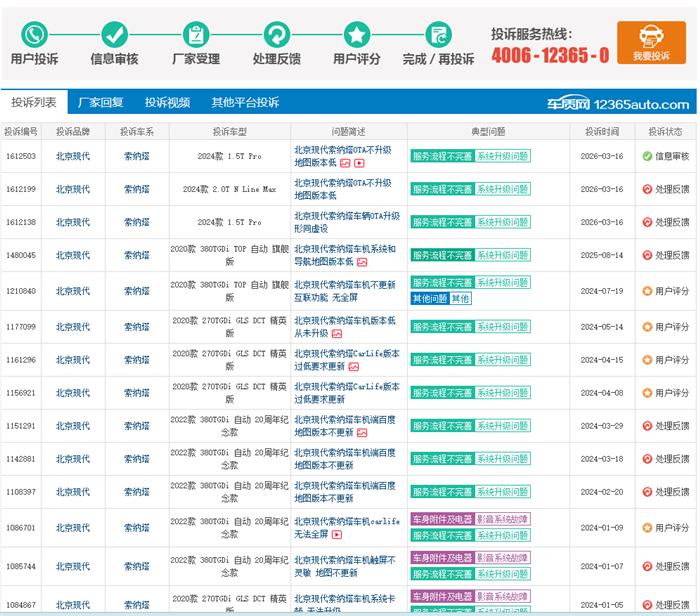Viewport: 700px width, 616px height.
Task: Open image icon on complaint 1177099
Action: [x=337, y=334]
